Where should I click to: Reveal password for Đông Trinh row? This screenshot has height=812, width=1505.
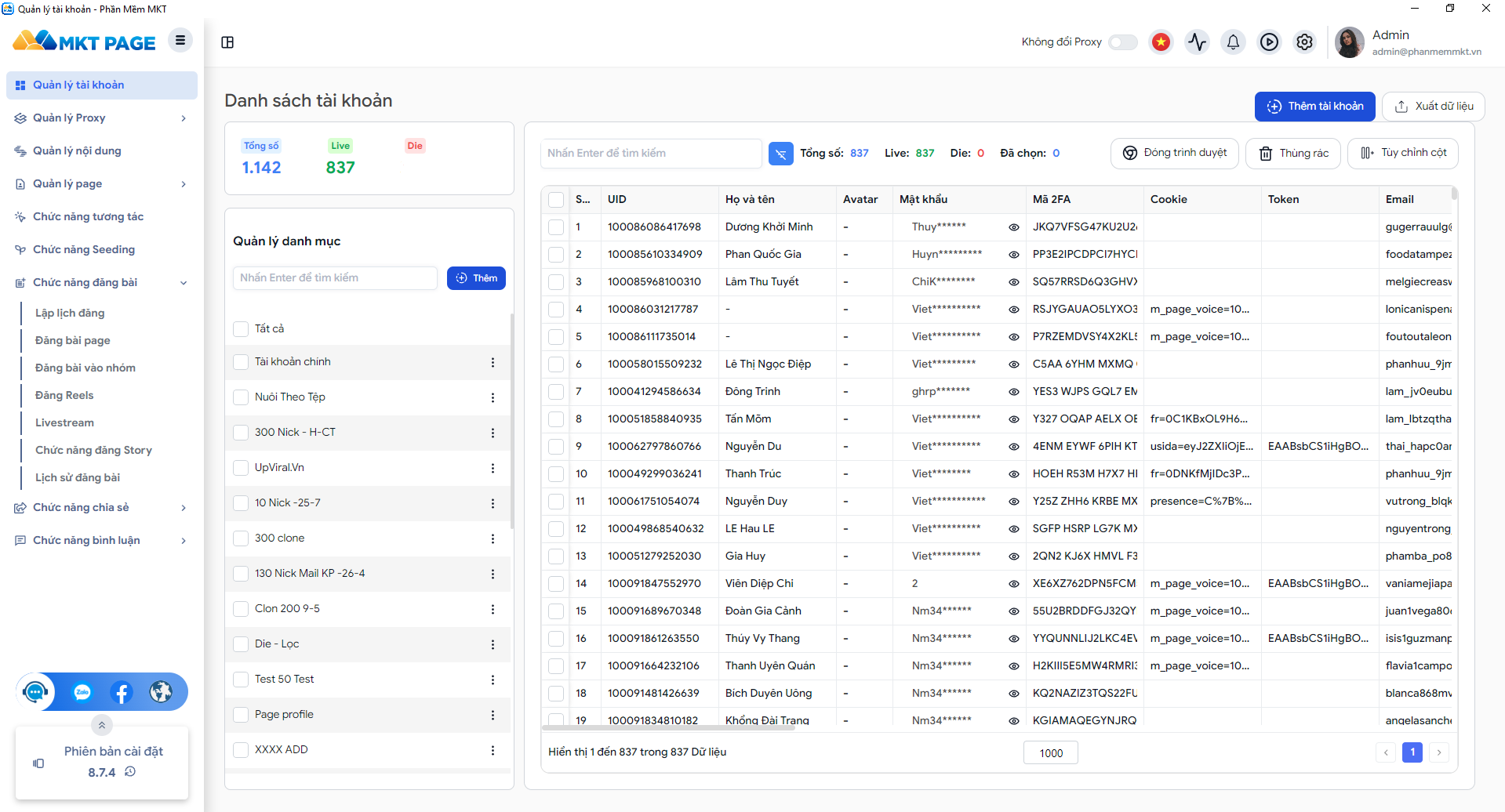(x=1014, y=392)
